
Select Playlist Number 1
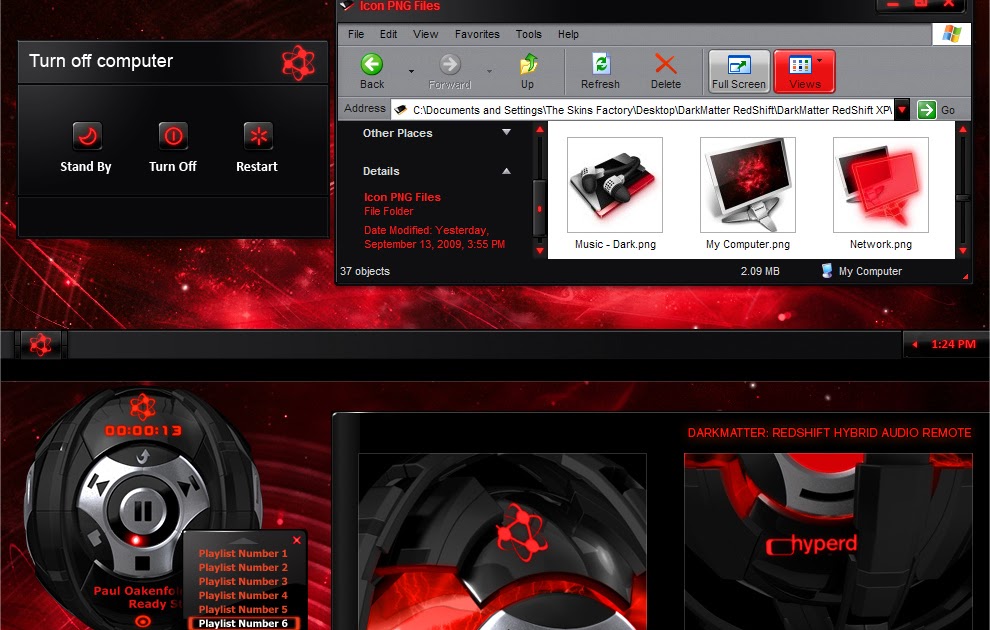click(x=243, y=554)
